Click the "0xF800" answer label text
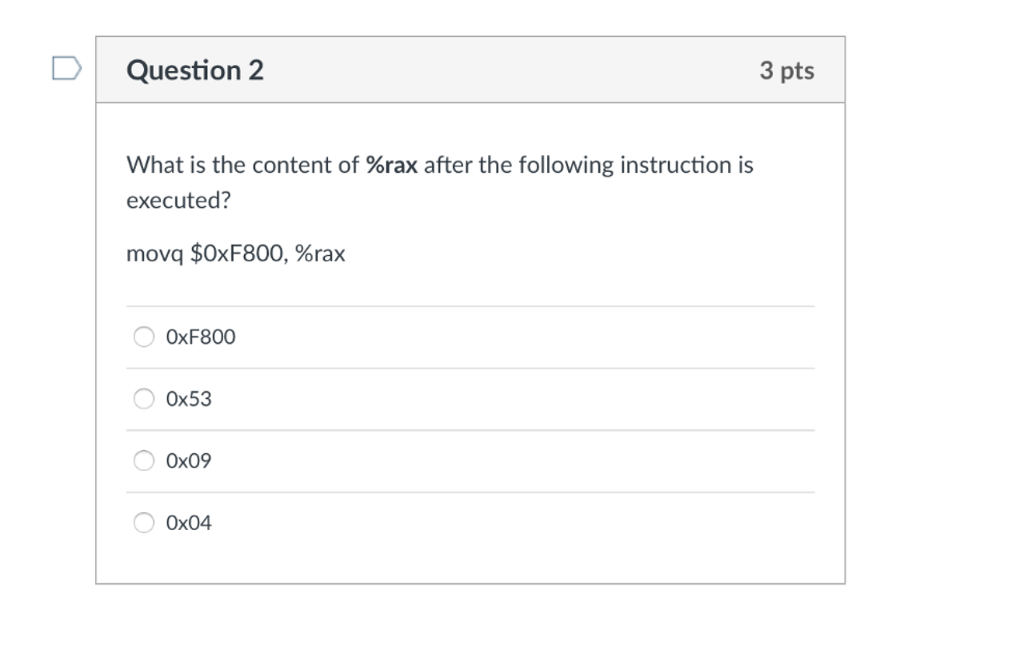 click(201, 337)
